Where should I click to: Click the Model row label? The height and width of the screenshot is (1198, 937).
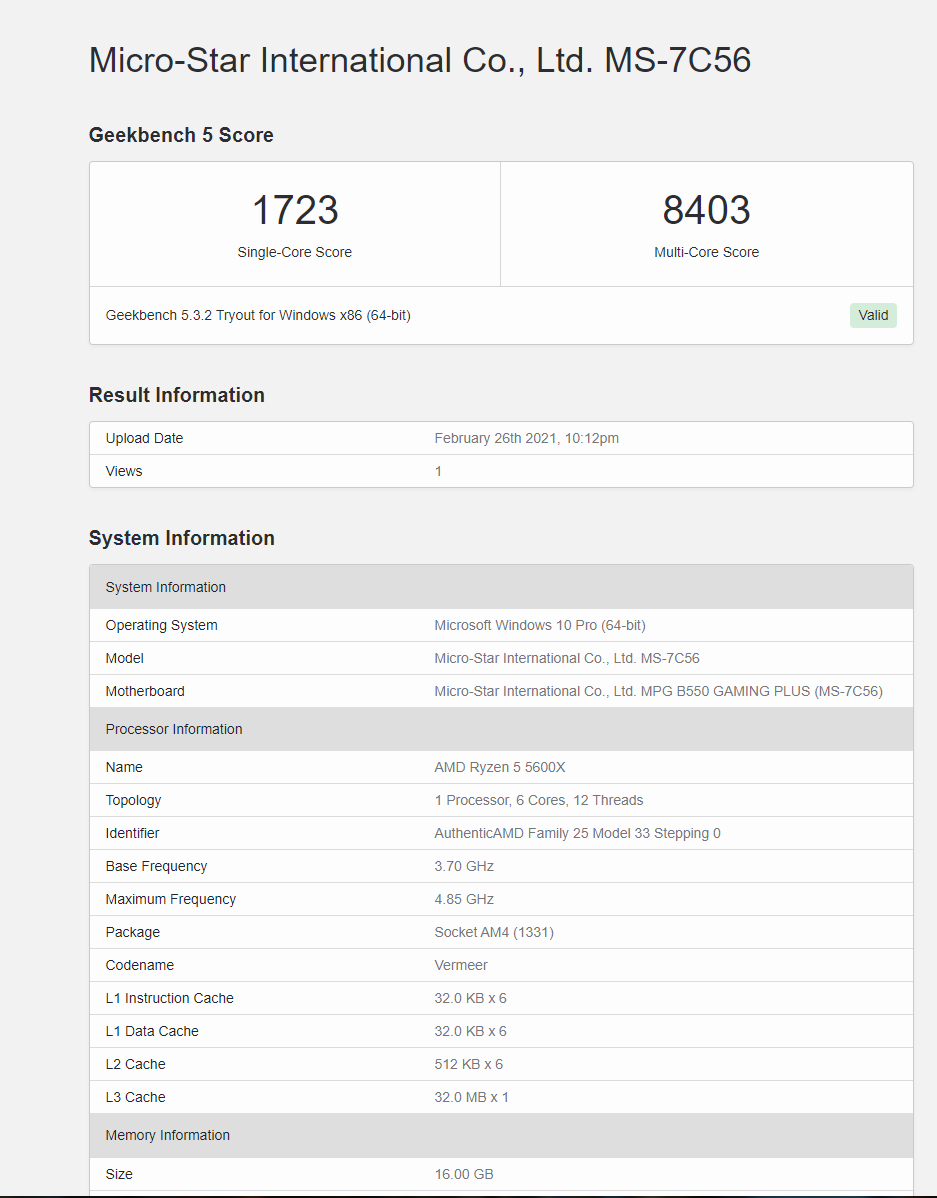(x=125, y=658)
